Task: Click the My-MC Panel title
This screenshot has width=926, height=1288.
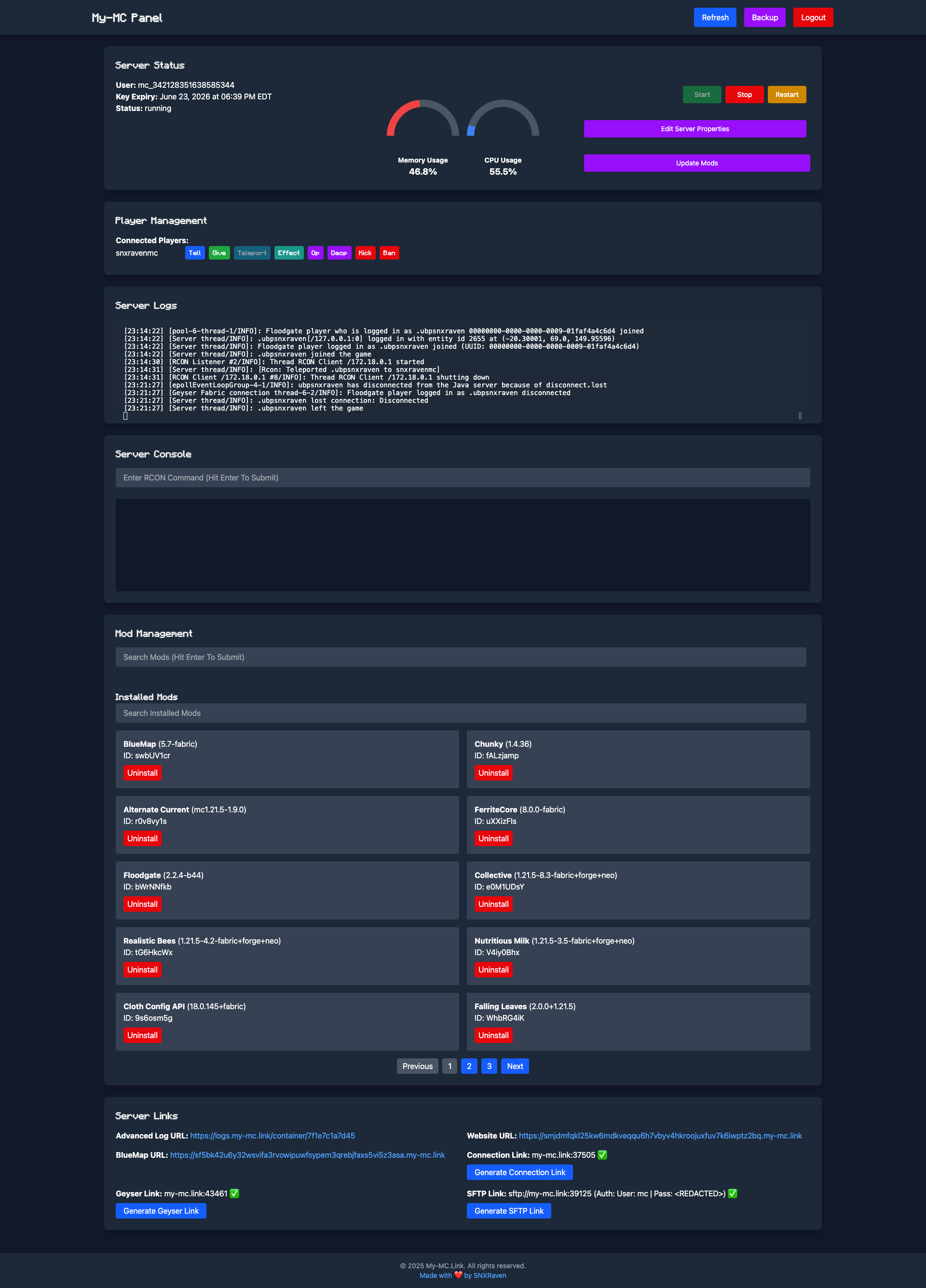Action: click(127, 17)
